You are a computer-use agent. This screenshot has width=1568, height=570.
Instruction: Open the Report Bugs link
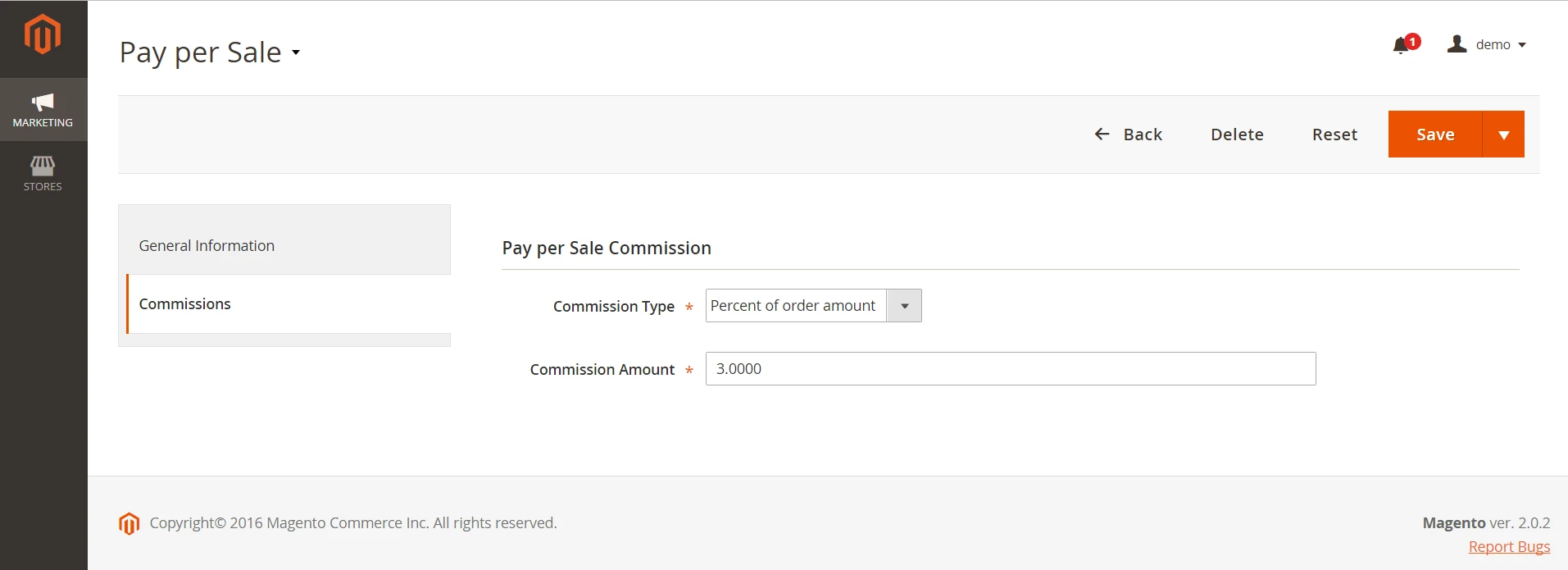1509,546
